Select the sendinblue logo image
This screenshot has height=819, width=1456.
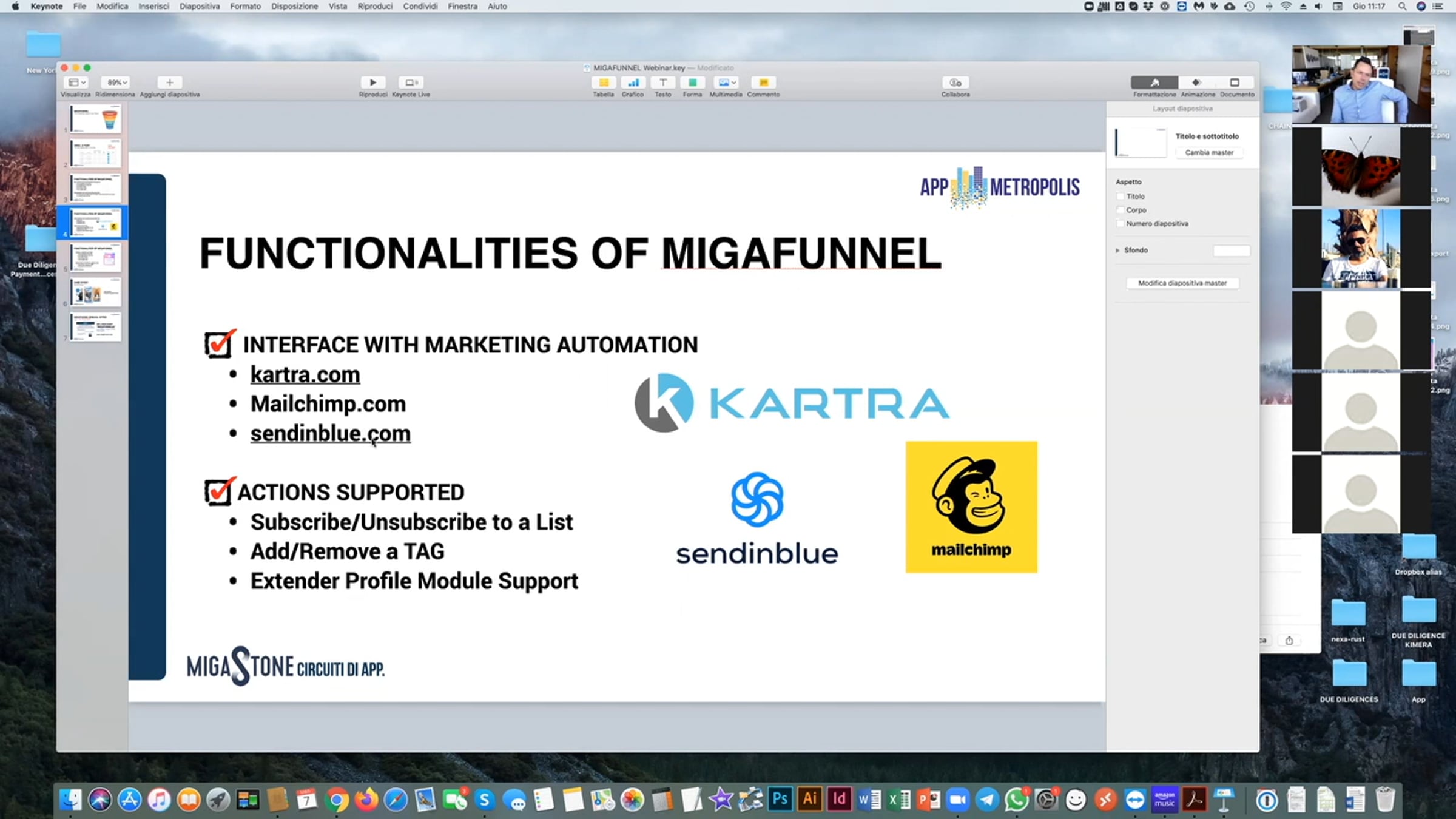[757, 519]
